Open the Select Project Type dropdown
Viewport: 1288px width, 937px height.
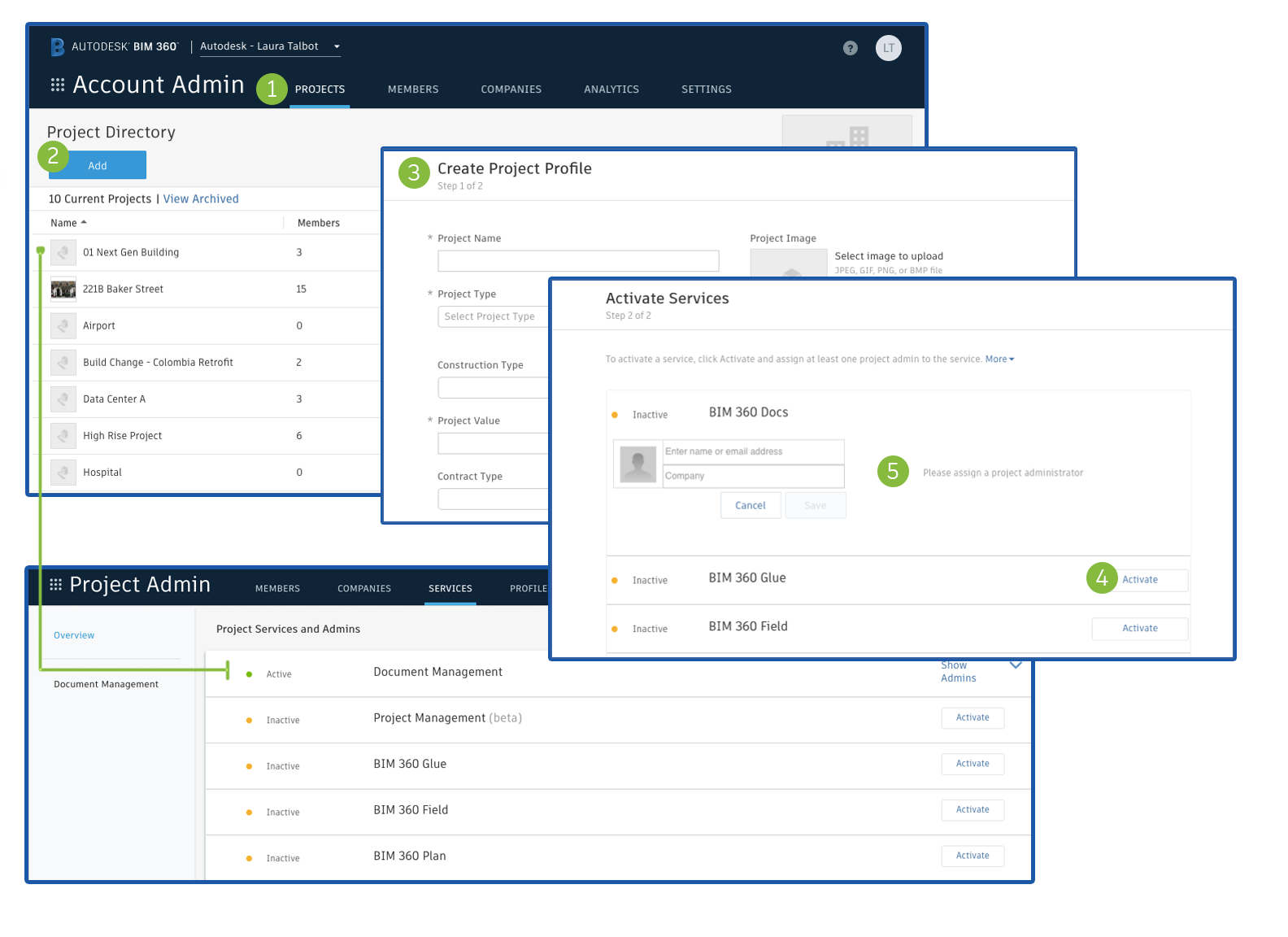pyautogui.click(x=493, y=316)
